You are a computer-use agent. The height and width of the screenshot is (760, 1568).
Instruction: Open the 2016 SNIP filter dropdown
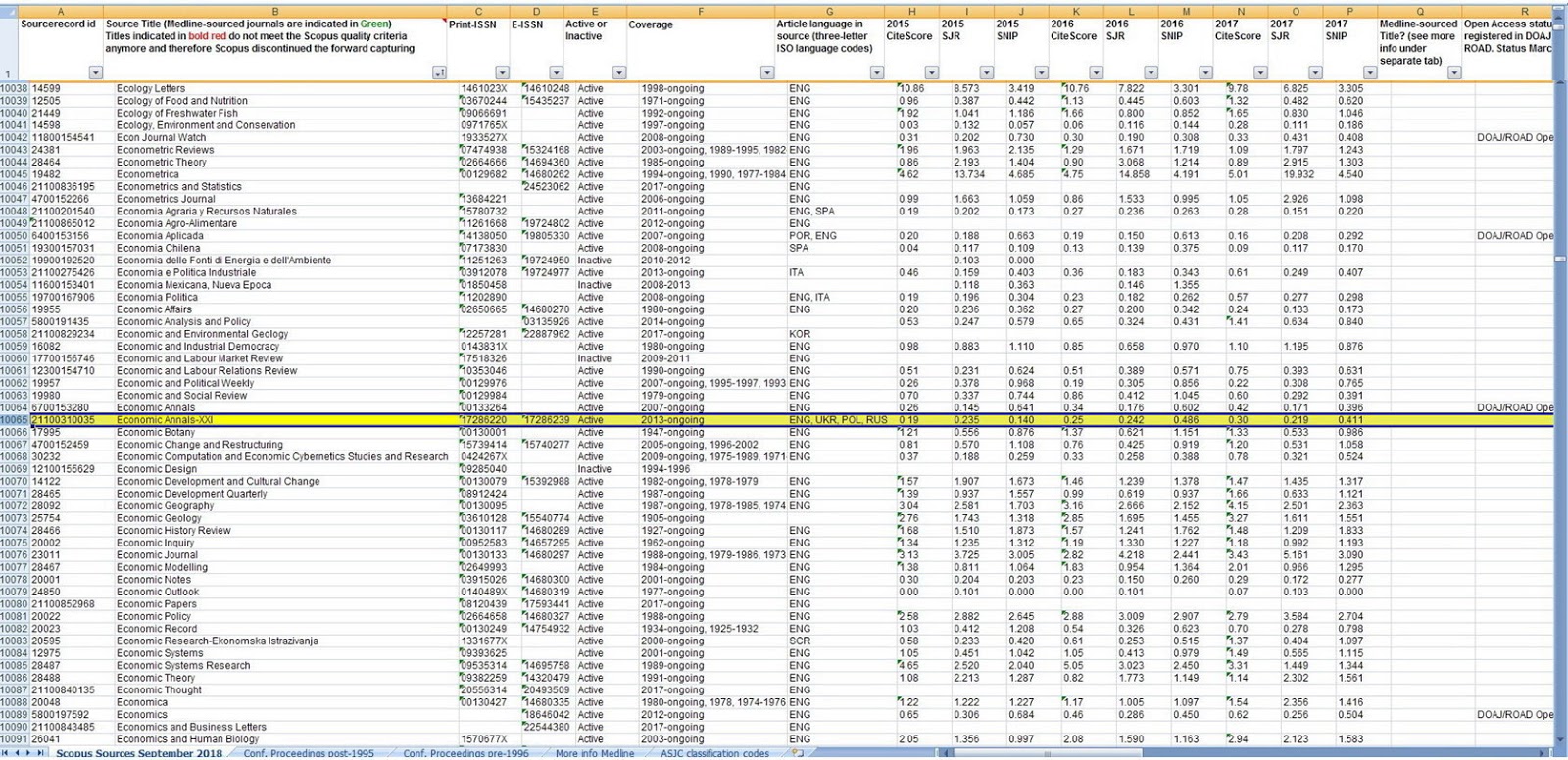tap(1205, 72)
